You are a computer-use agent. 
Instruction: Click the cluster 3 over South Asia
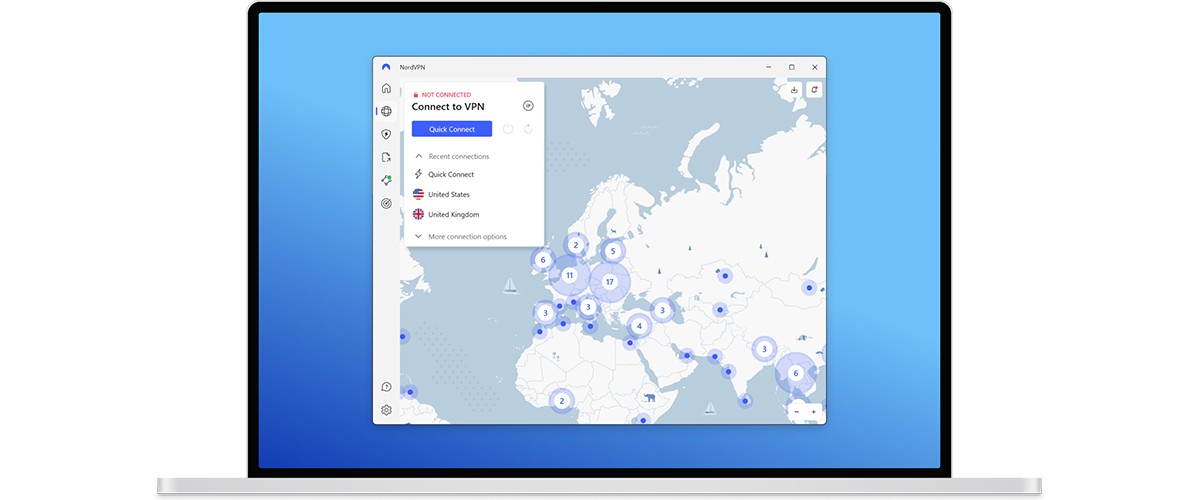764,349
